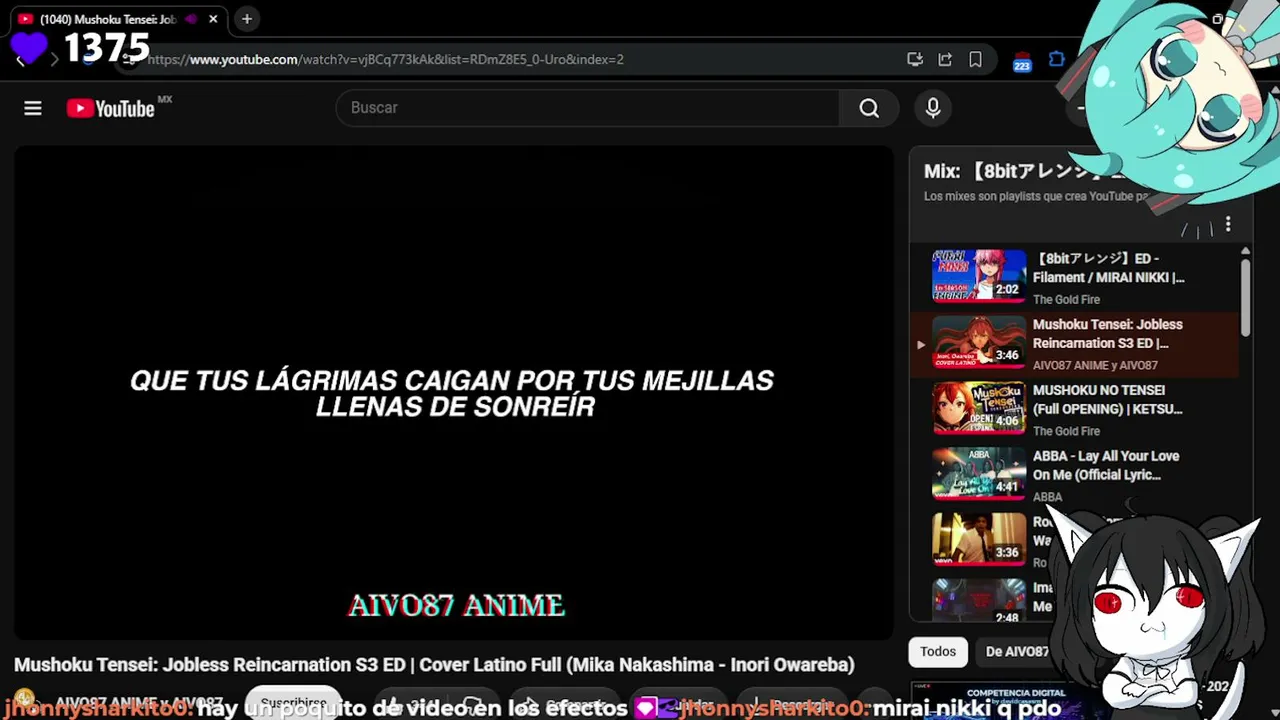Open the playlist video with 2:48 duration
1280x720 pixels.
(979, 600)
